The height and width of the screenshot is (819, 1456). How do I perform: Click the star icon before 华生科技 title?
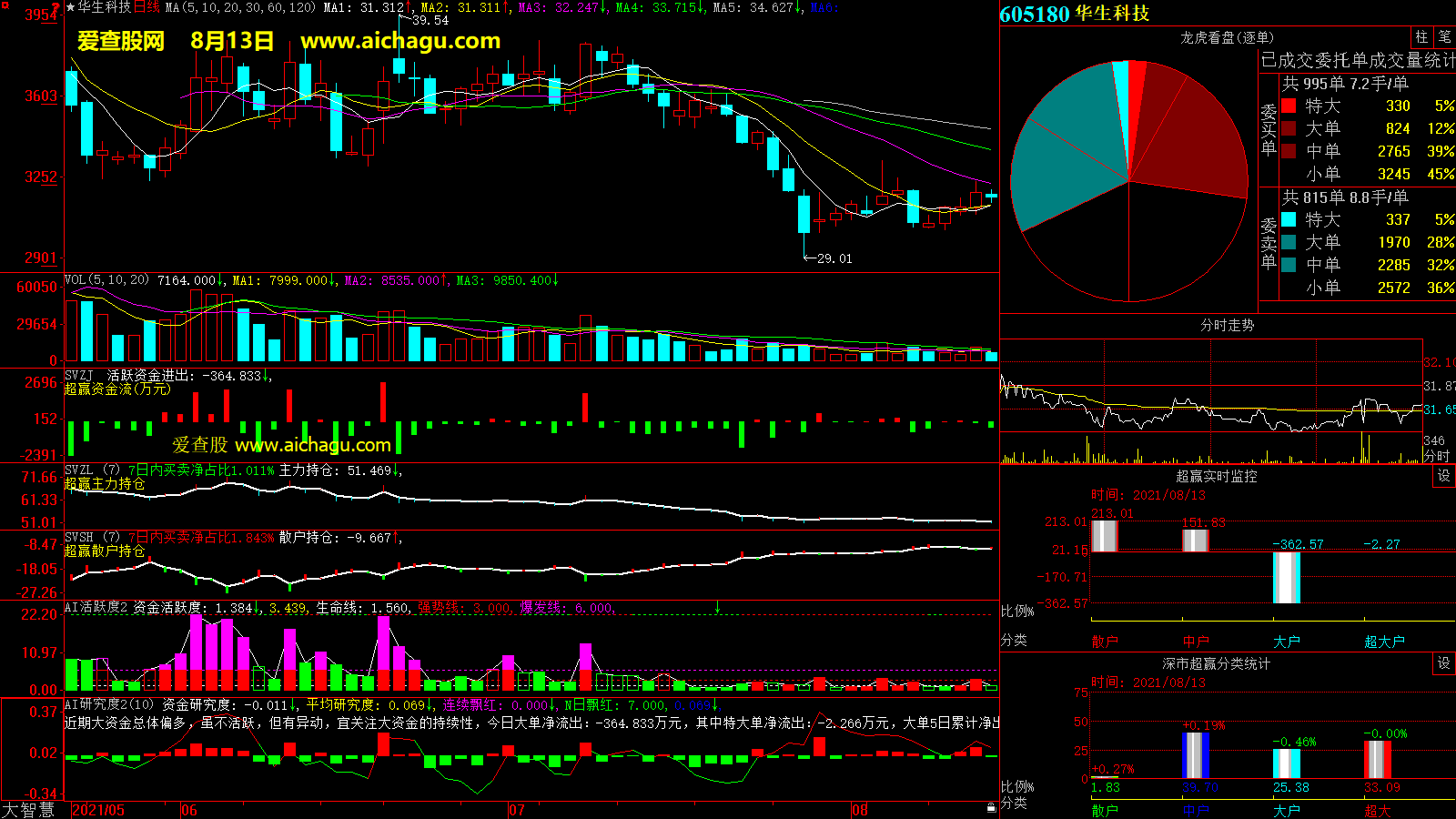coord(71,7)
